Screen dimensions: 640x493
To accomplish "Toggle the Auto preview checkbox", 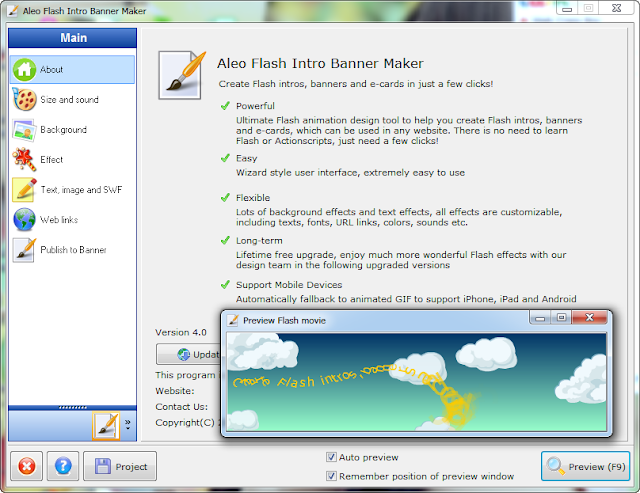I will (331, 457).
